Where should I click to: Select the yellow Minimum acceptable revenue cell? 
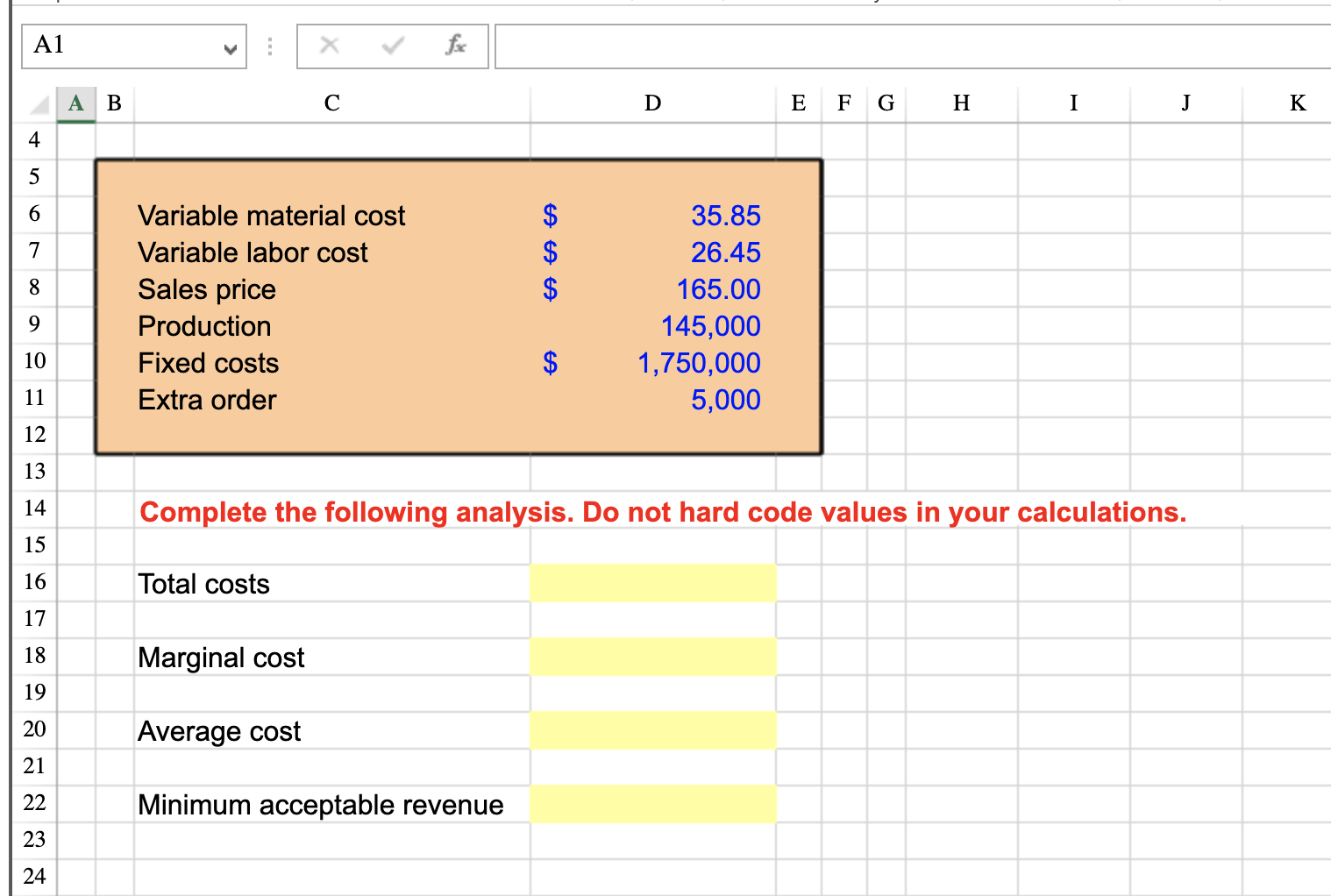pos(653,804)
